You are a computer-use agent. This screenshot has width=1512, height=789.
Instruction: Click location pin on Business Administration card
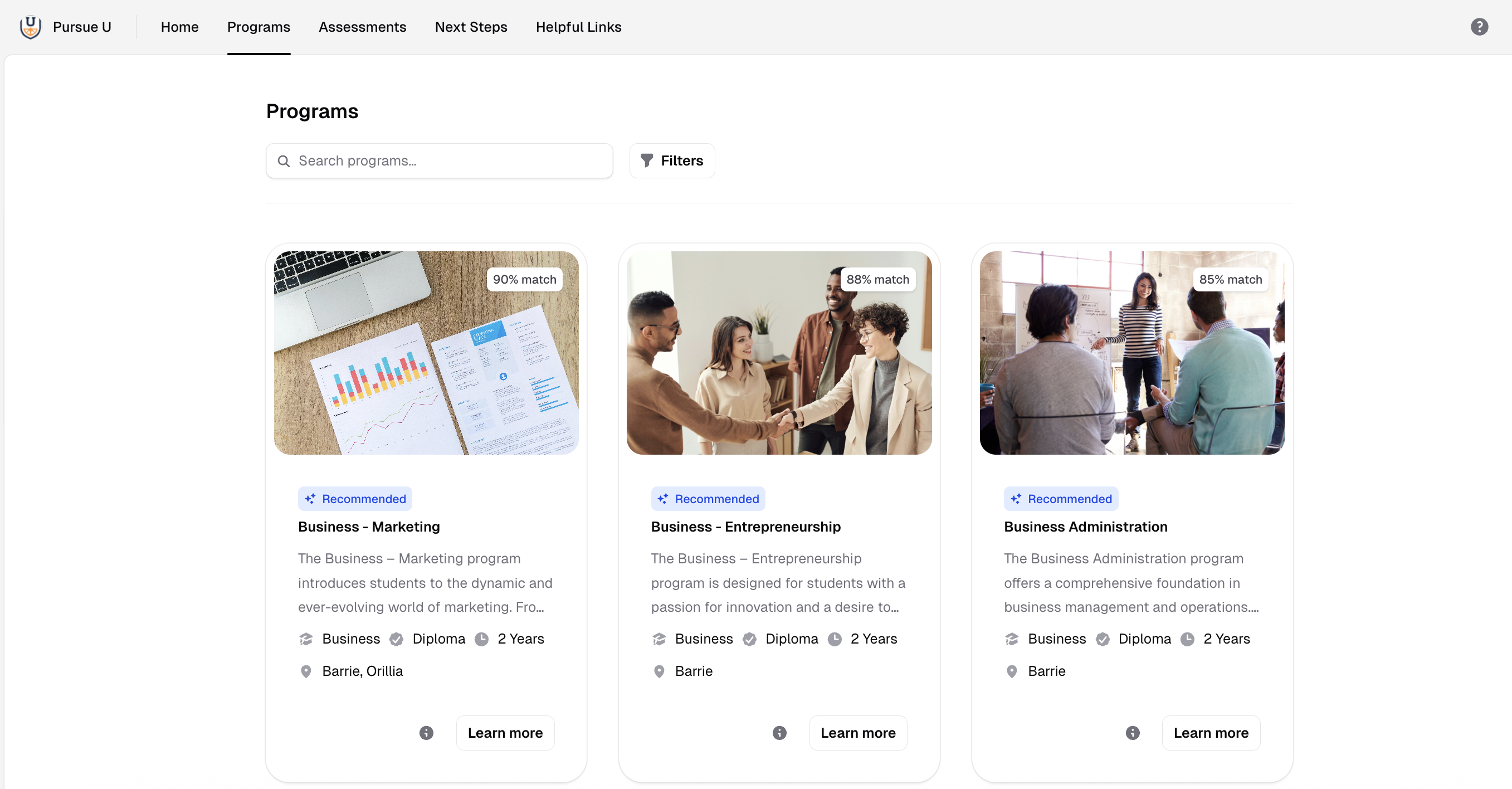1011,671
